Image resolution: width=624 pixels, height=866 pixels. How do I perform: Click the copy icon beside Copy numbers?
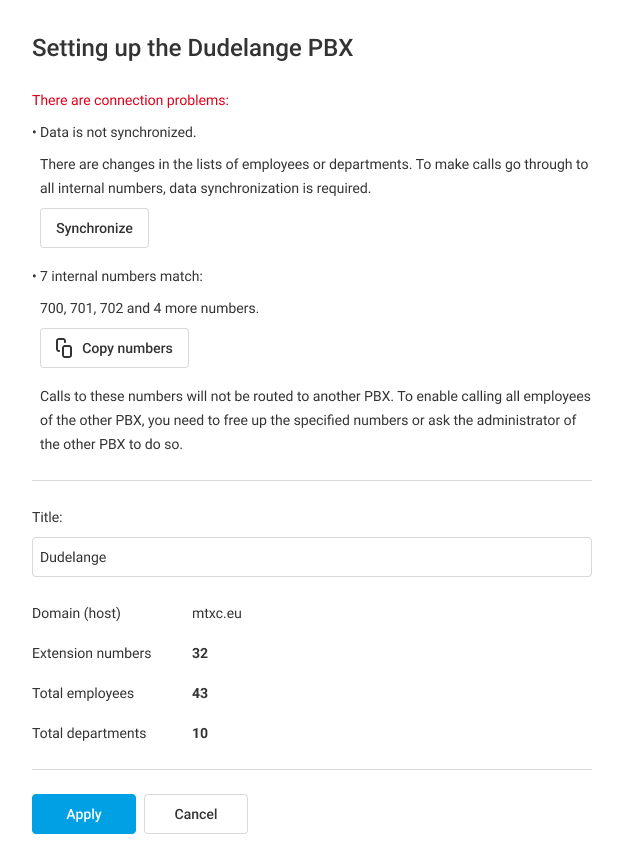64,348
